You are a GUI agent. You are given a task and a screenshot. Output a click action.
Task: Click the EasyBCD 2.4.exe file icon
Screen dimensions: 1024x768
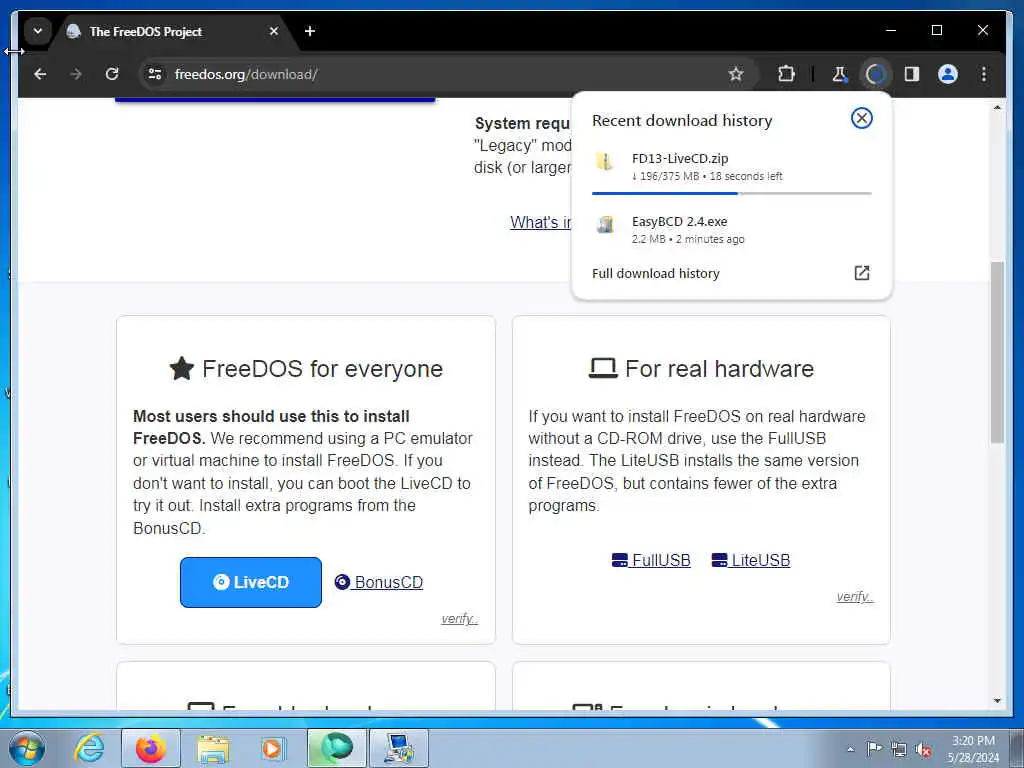(x=605, y=225)
